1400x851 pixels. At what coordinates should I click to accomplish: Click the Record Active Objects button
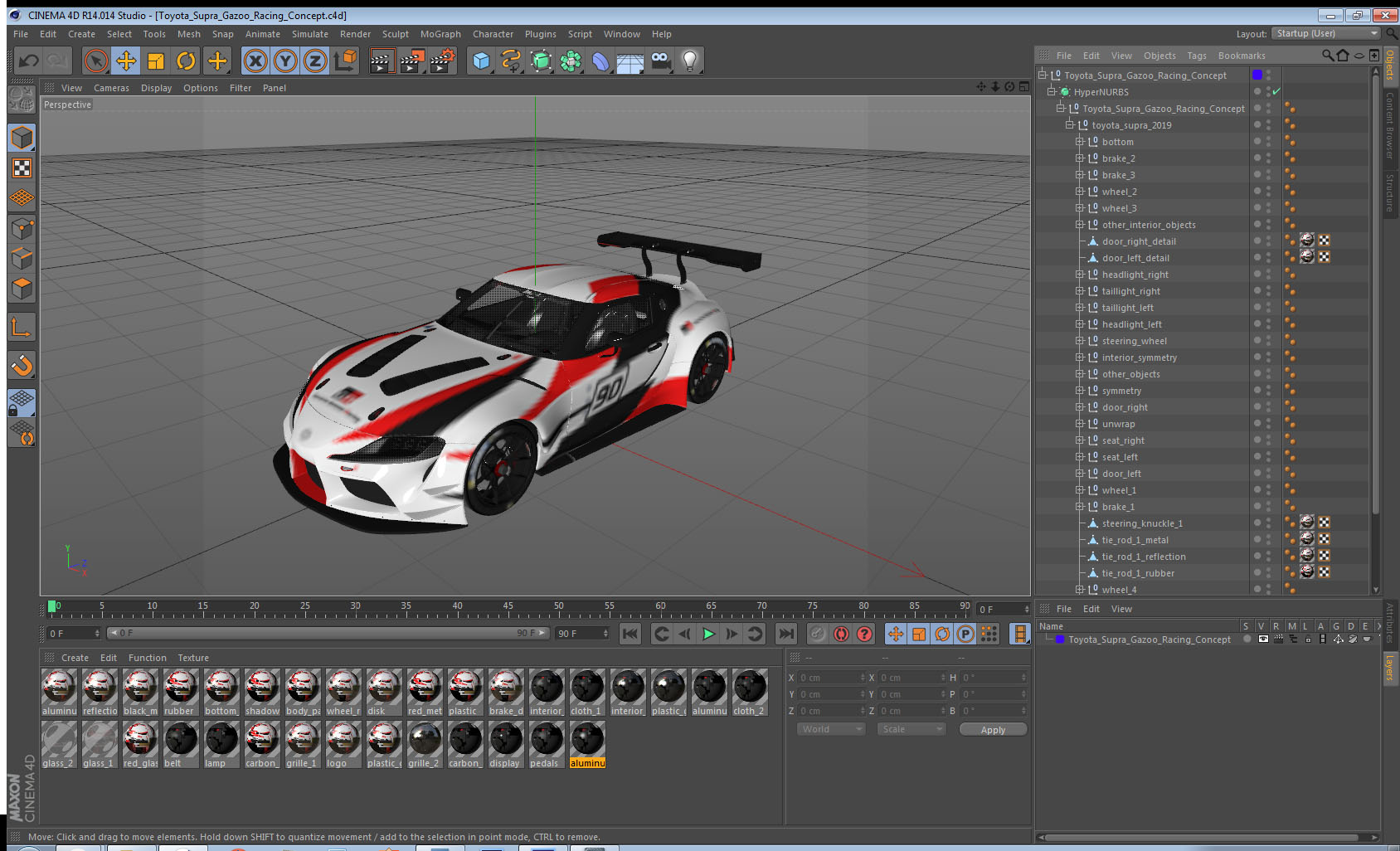click(818, 634)
